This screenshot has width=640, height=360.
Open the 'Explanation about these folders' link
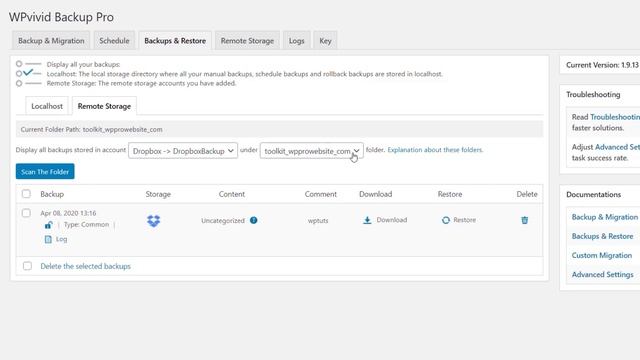click(x=435, y=150)
